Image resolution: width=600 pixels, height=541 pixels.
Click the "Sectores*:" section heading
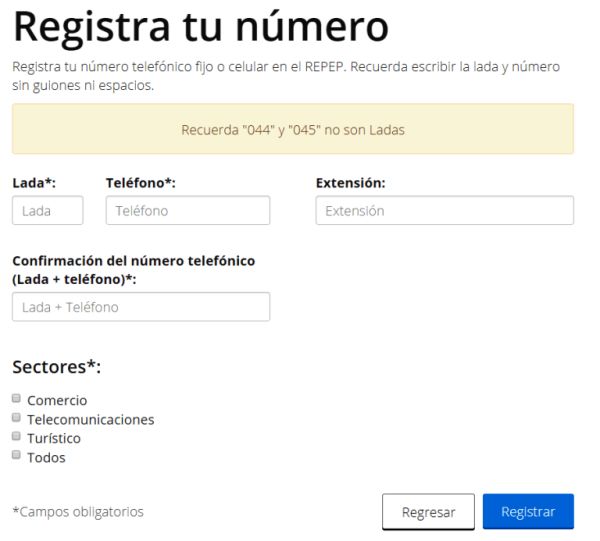point(57,366)
